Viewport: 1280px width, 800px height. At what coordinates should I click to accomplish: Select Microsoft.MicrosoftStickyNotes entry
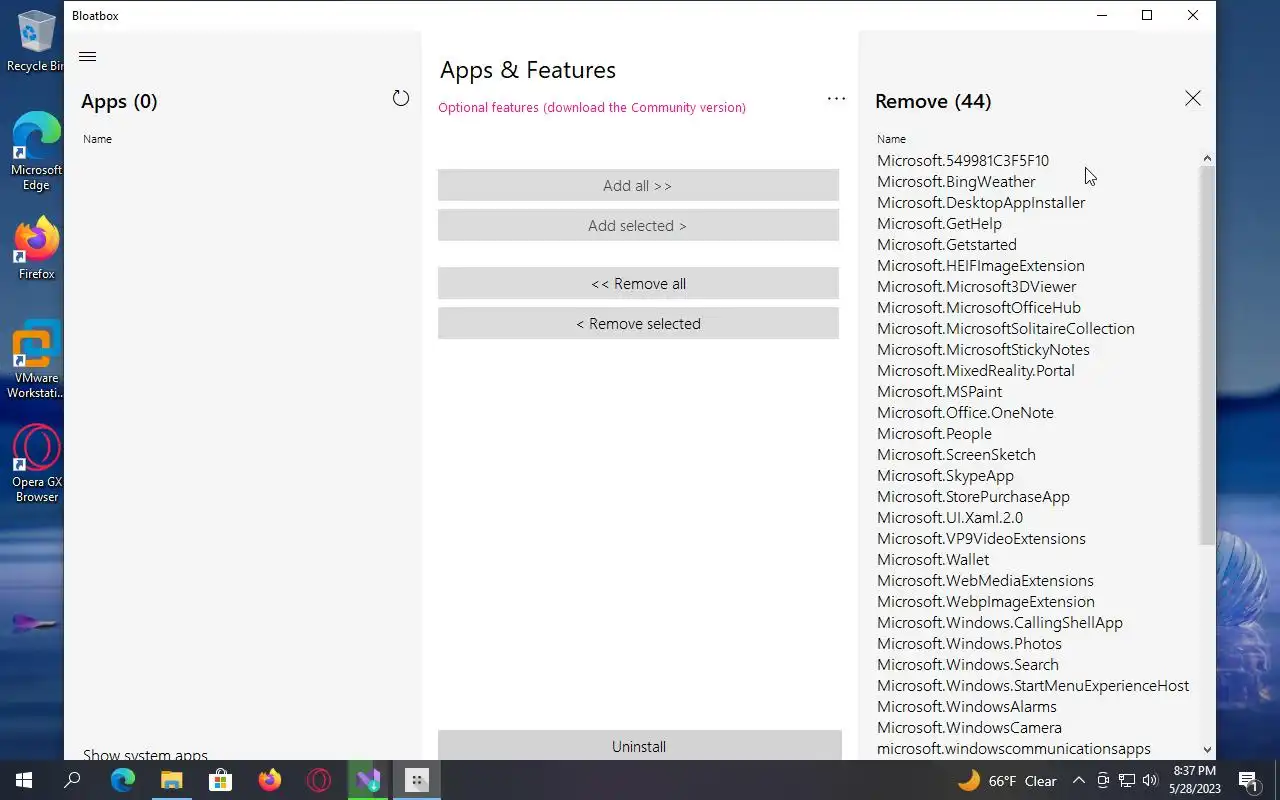click(983, 349)
